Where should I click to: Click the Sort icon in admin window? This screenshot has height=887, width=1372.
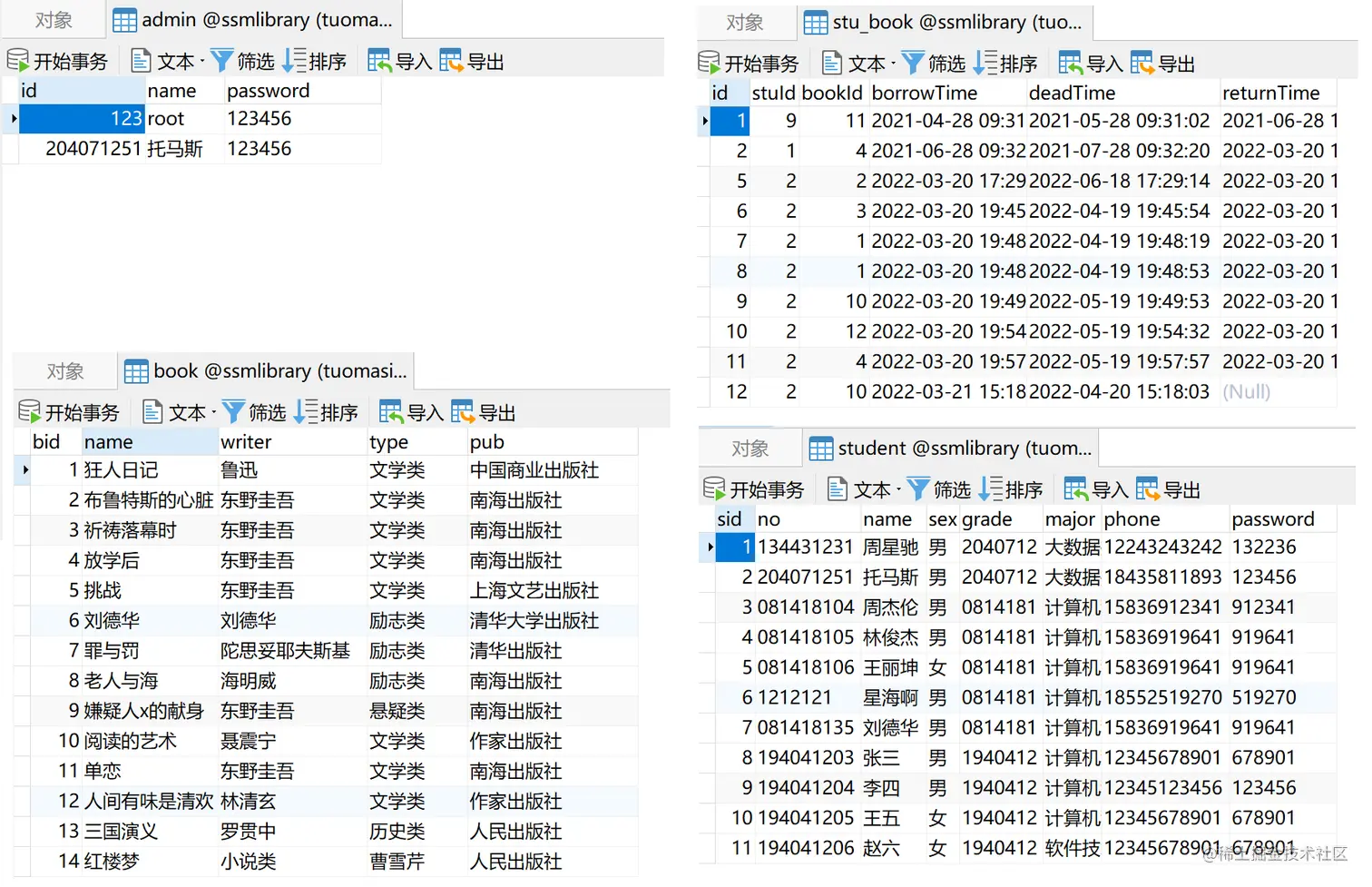294,61
